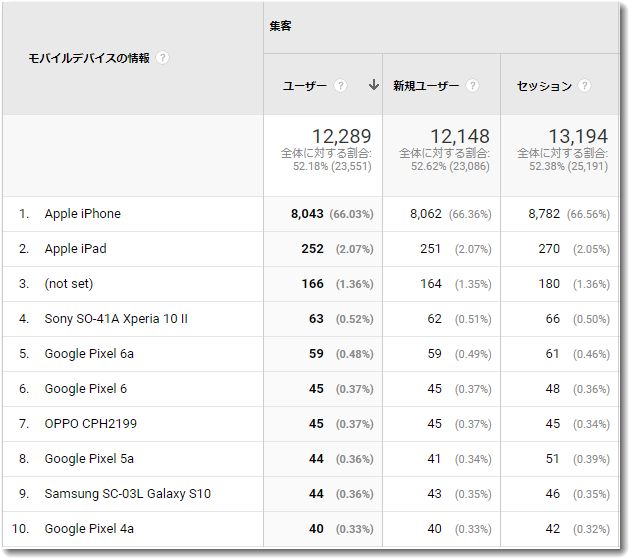Click Pixel 4a sessions value 42

click(x=553, y=529)
